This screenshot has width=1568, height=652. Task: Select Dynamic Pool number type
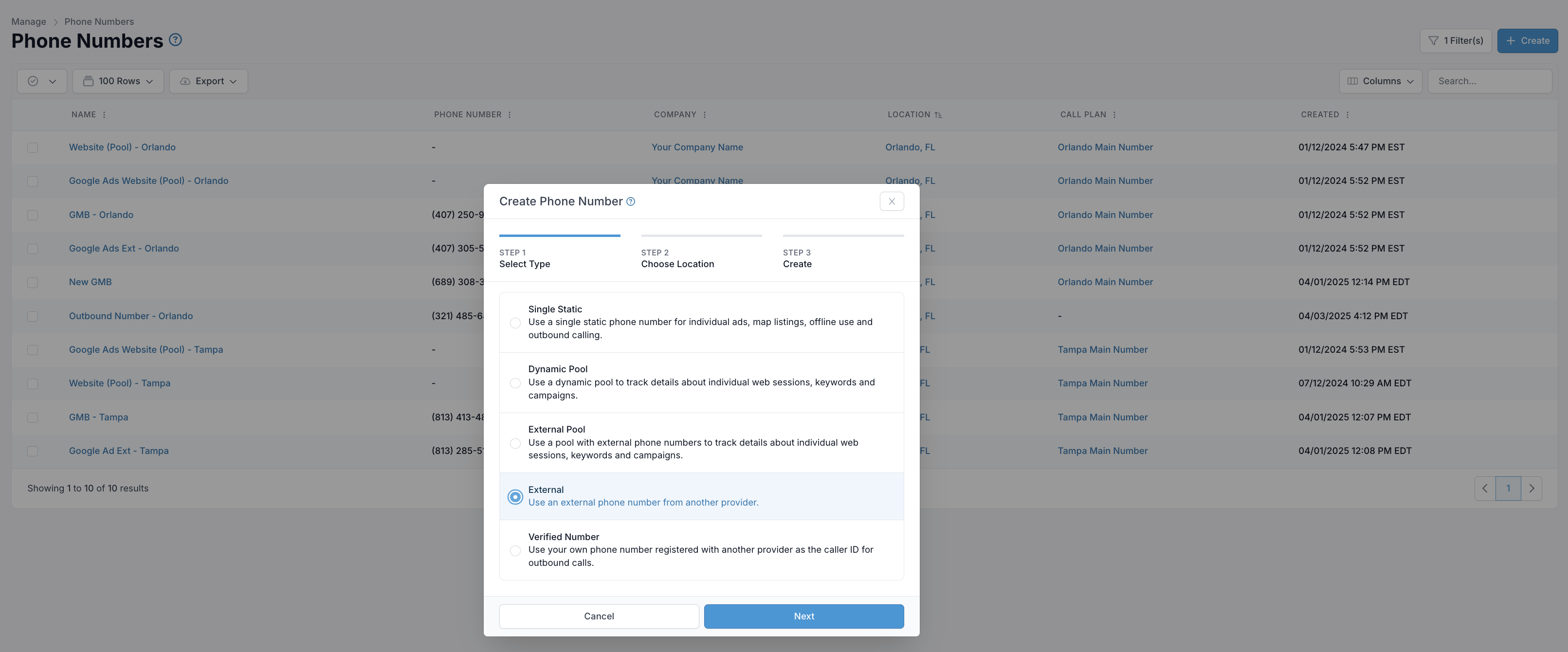coord(515,383)
